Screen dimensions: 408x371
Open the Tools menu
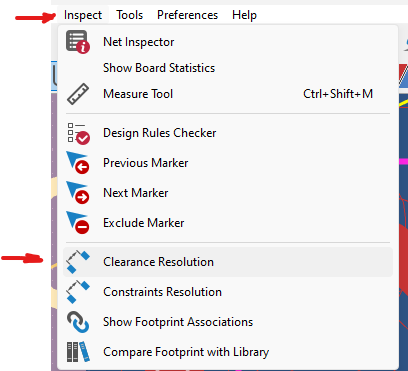click(130, 15)
